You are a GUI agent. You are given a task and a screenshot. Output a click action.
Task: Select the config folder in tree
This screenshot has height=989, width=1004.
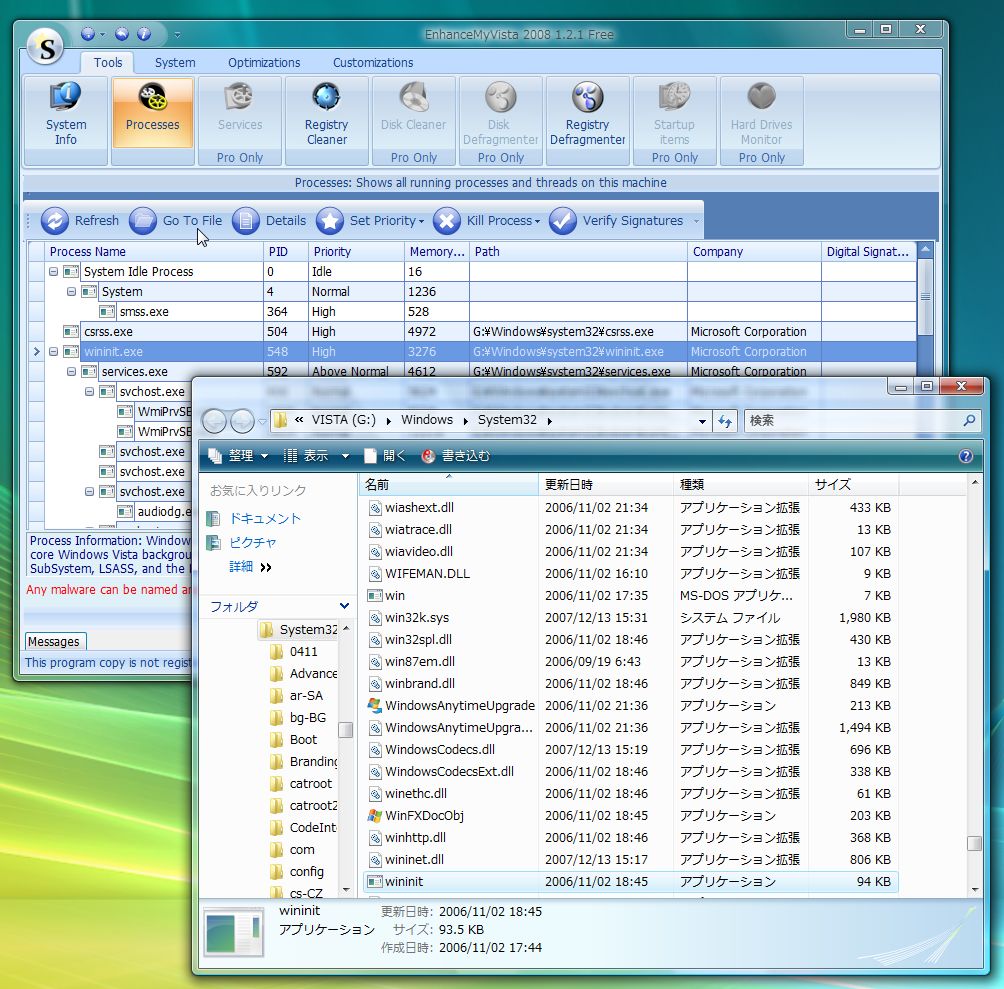(x=297, y=872)
